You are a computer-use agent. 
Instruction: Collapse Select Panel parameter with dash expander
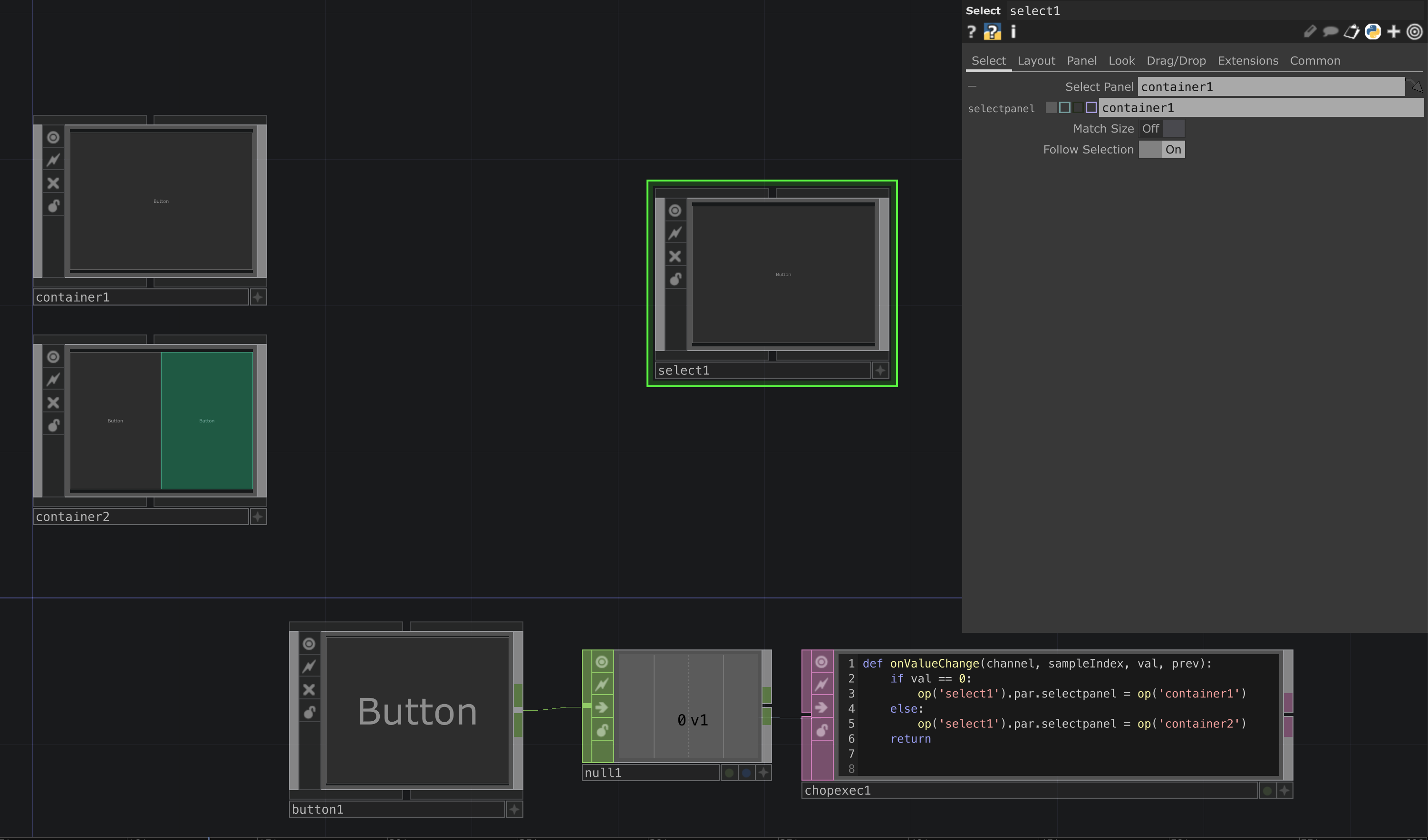click(973, 86)
